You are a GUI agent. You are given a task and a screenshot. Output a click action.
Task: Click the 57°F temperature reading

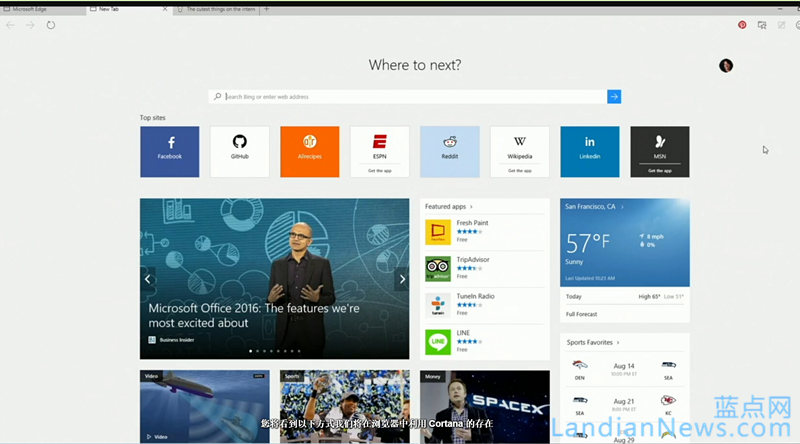[588, 243]
